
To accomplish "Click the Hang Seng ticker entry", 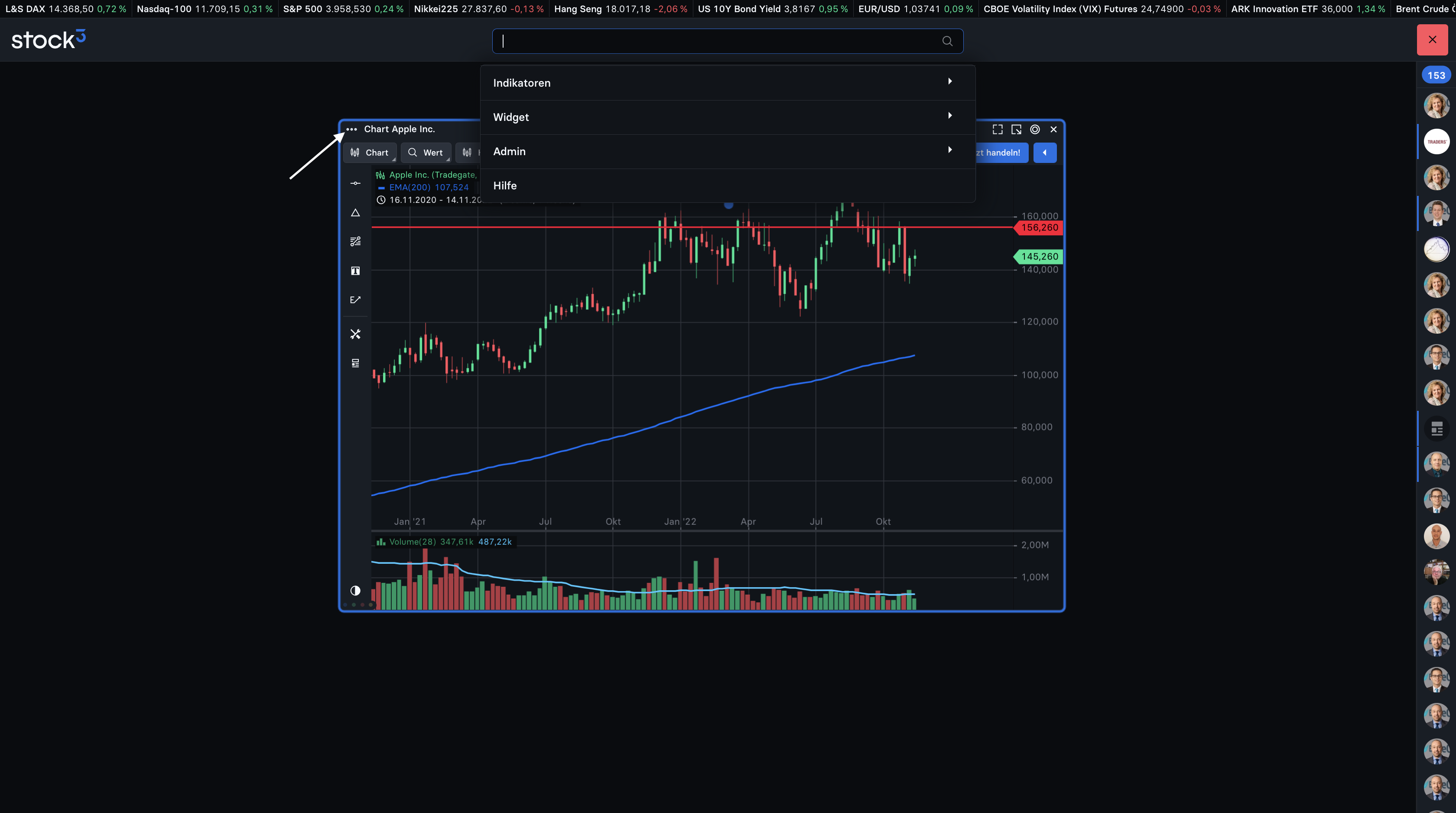I will coord(621,9).
